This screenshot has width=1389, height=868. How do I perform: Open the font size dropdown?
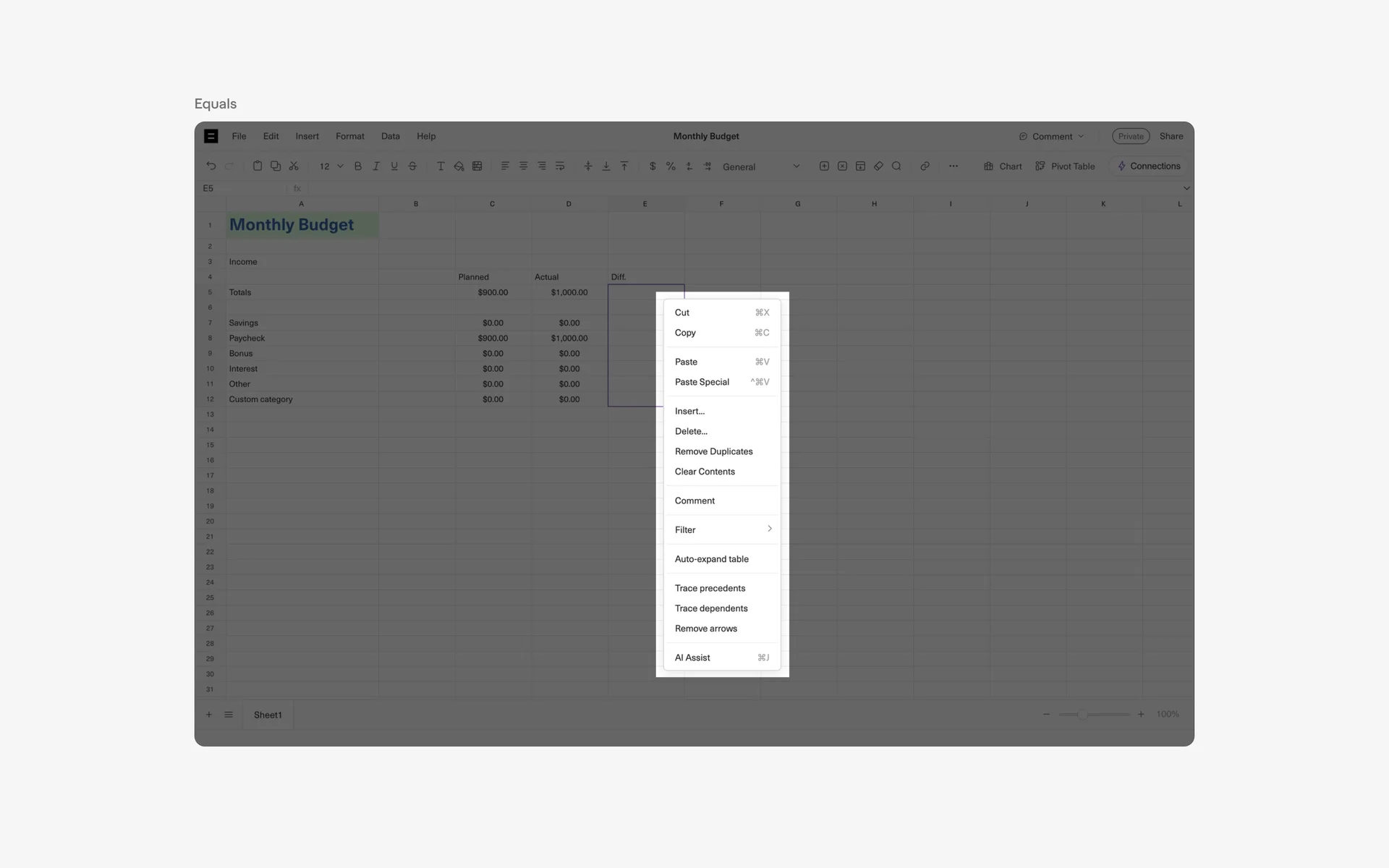(x=329, y=166)
